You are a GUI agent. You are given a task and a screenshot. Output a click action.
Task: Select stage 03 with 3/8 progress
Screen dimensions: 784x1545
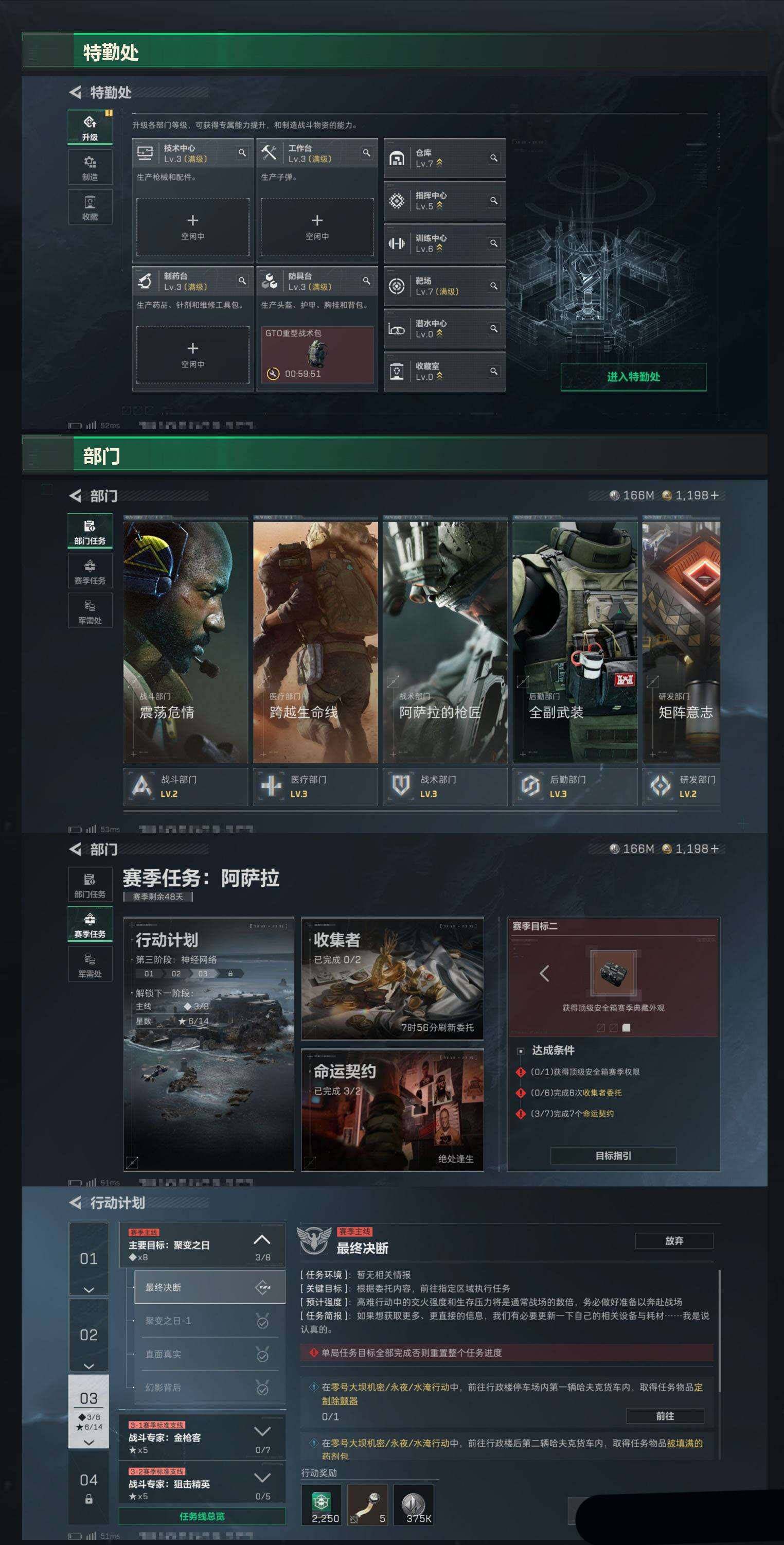coord(88,1412)
